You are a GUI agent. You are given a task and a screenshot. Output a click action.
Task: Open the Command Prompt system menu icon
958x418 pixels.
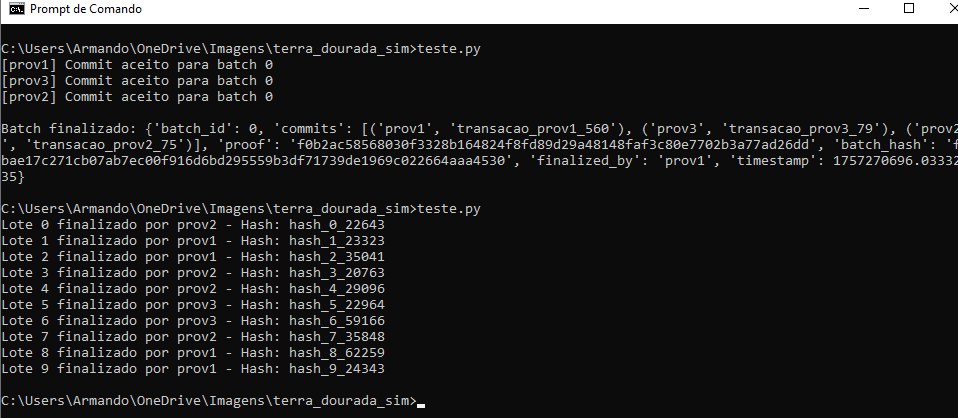[x=16, y=9]
